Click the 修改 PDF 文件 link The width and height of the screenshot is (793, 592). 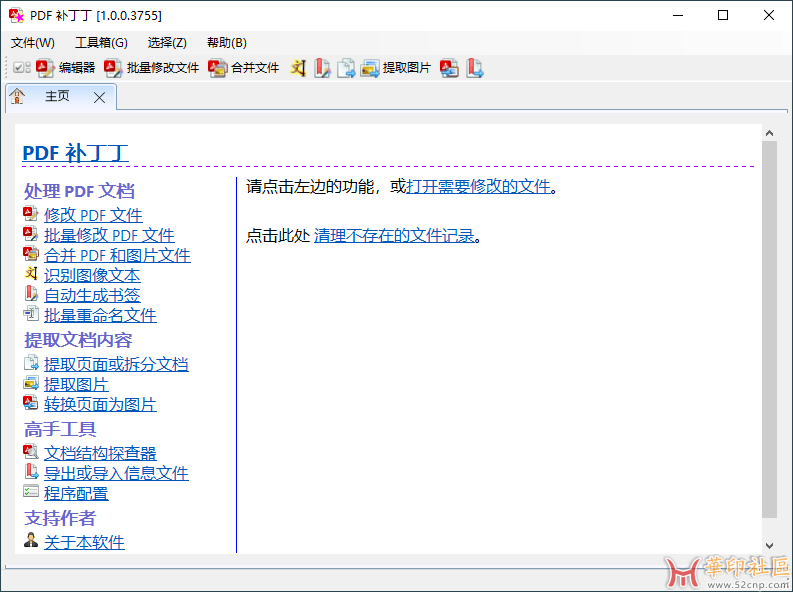93,215
